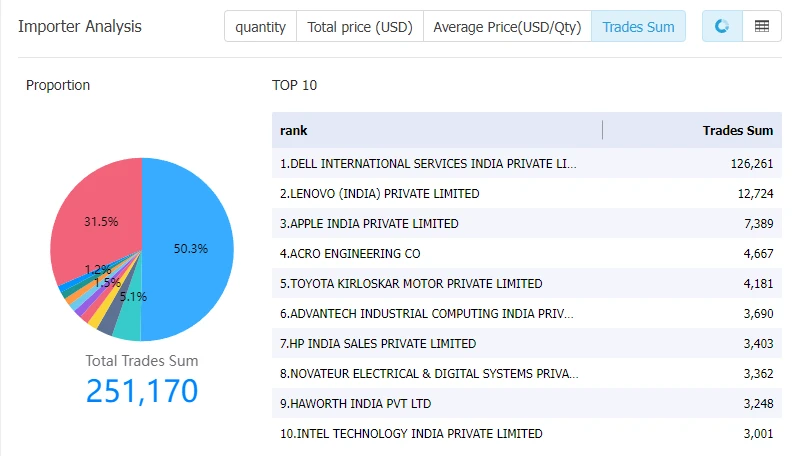Switch to table view icon

click(x=762, y=26)
